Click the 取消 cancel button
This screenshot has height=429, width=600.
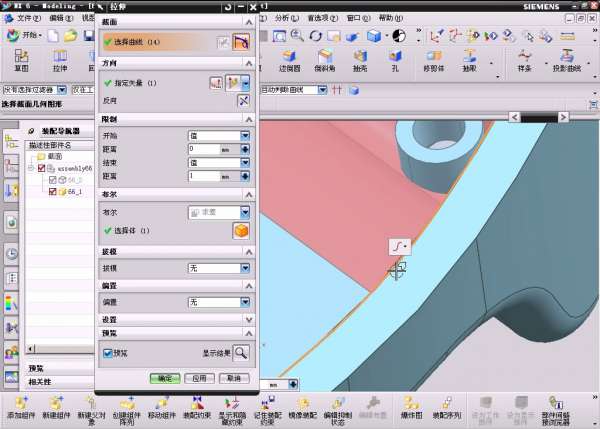point(233,378)
